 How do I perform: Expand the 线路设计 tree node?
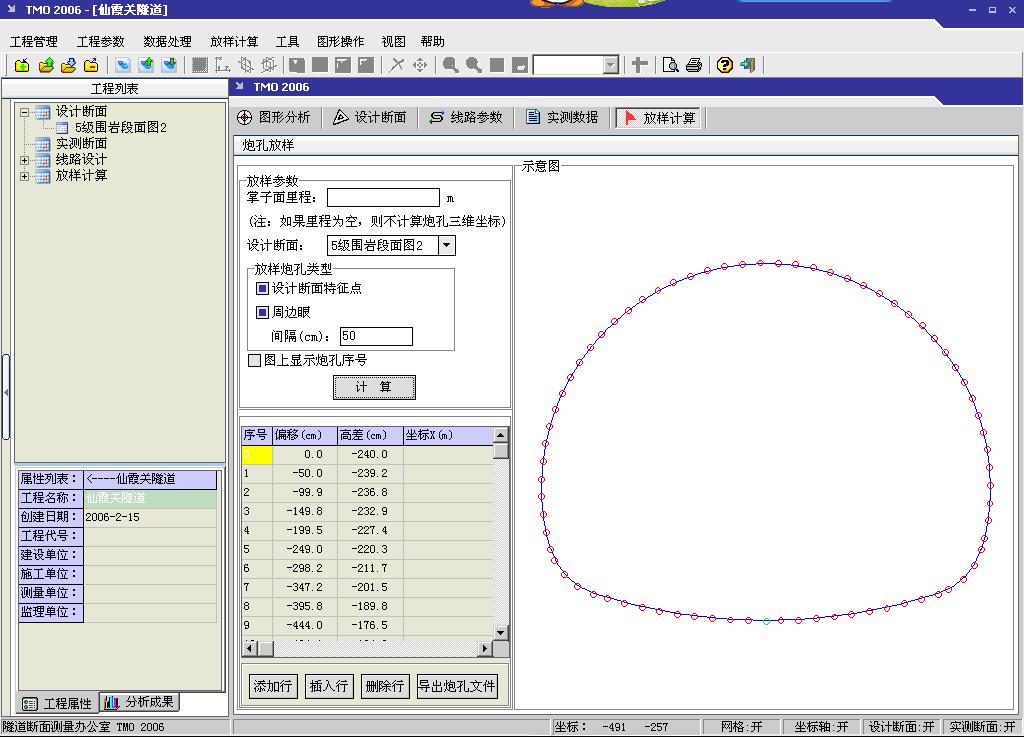25,160
